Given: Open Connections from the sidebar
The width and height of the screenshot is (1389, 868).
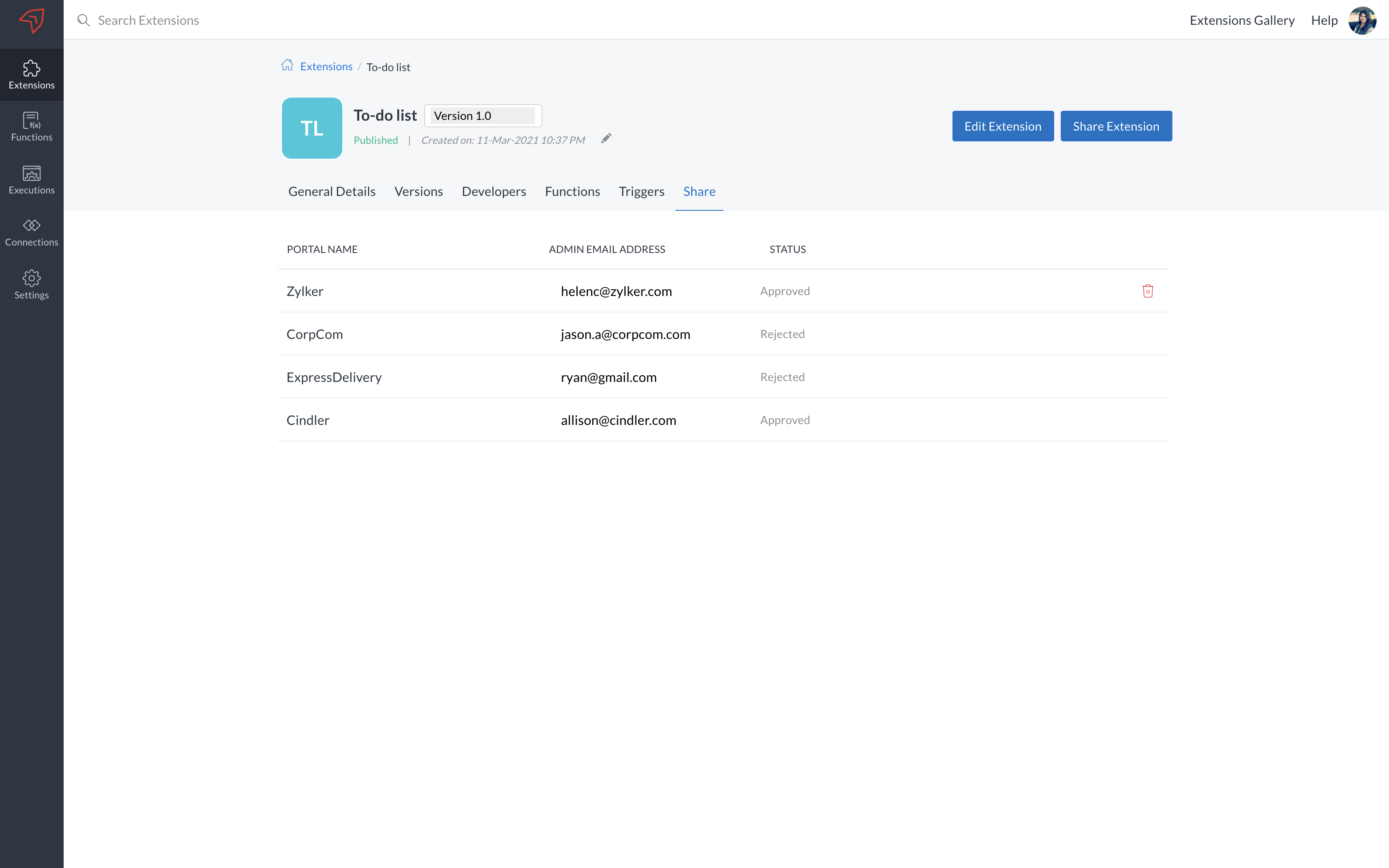Looking at the screenshot, I should [31, 232].
